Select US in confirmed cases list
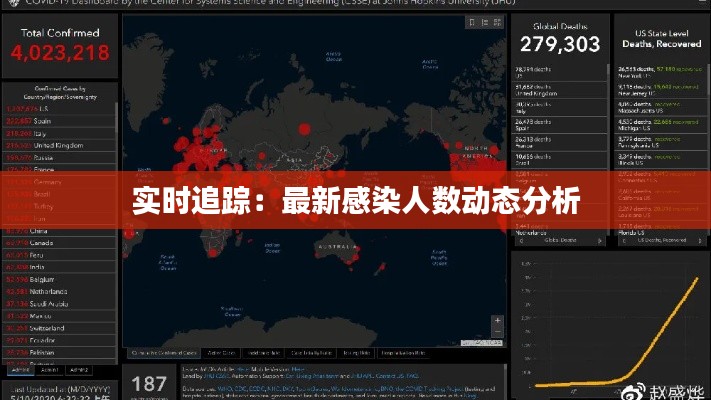This screenshot has height=400, width=711. 59,109
